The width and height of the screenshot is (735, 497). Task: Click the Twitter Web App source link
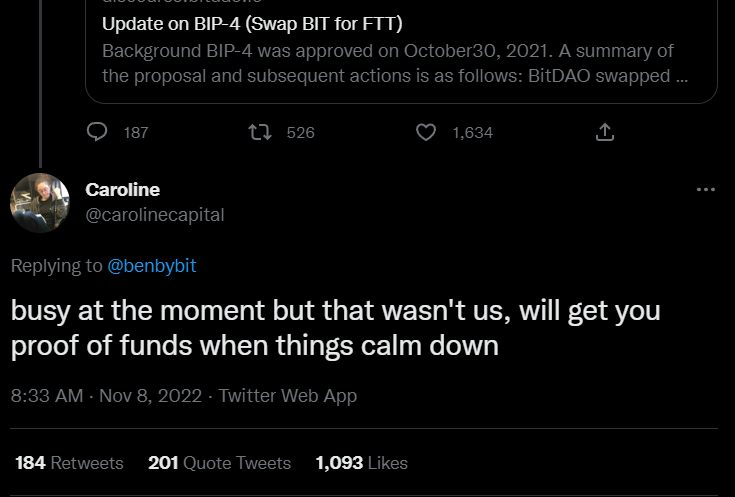click(x=288, y=396)
